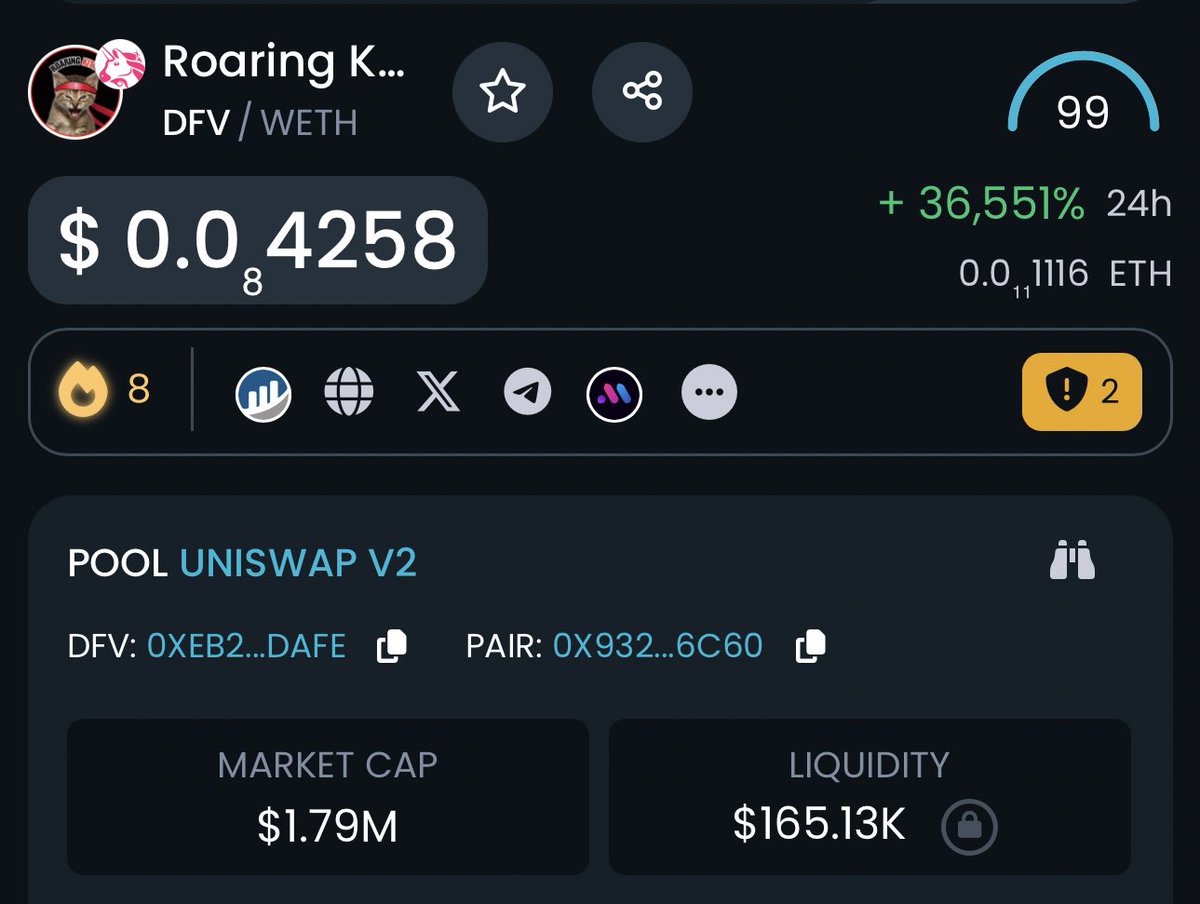Open the purple M logo link
The width and height of the screenshot is (1200, 904).
pyautogui.click(x=614, y=393)
